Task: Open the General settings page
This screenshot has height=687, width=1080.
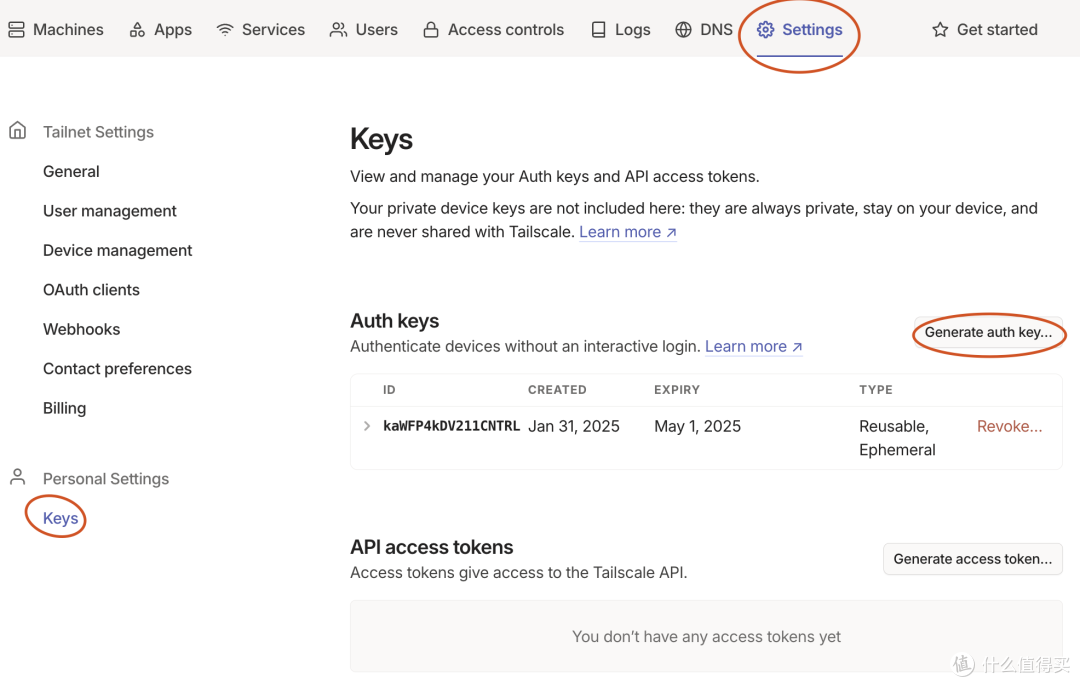Action: click(71, 172)
